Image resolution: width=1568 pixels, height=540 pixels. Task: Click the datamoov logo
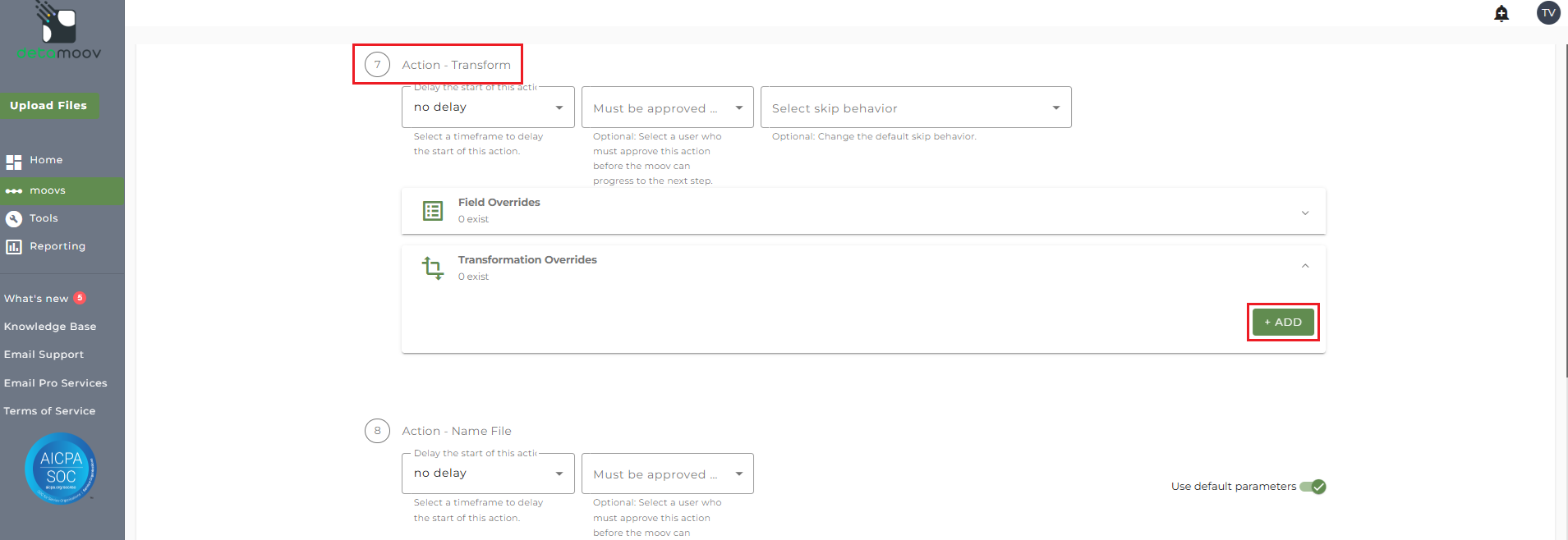pos(59,31)
